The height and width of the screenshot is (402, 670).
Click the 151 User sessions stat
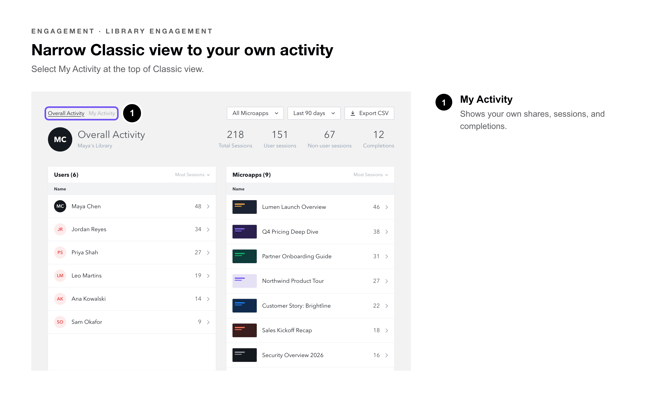pos(280,139)
